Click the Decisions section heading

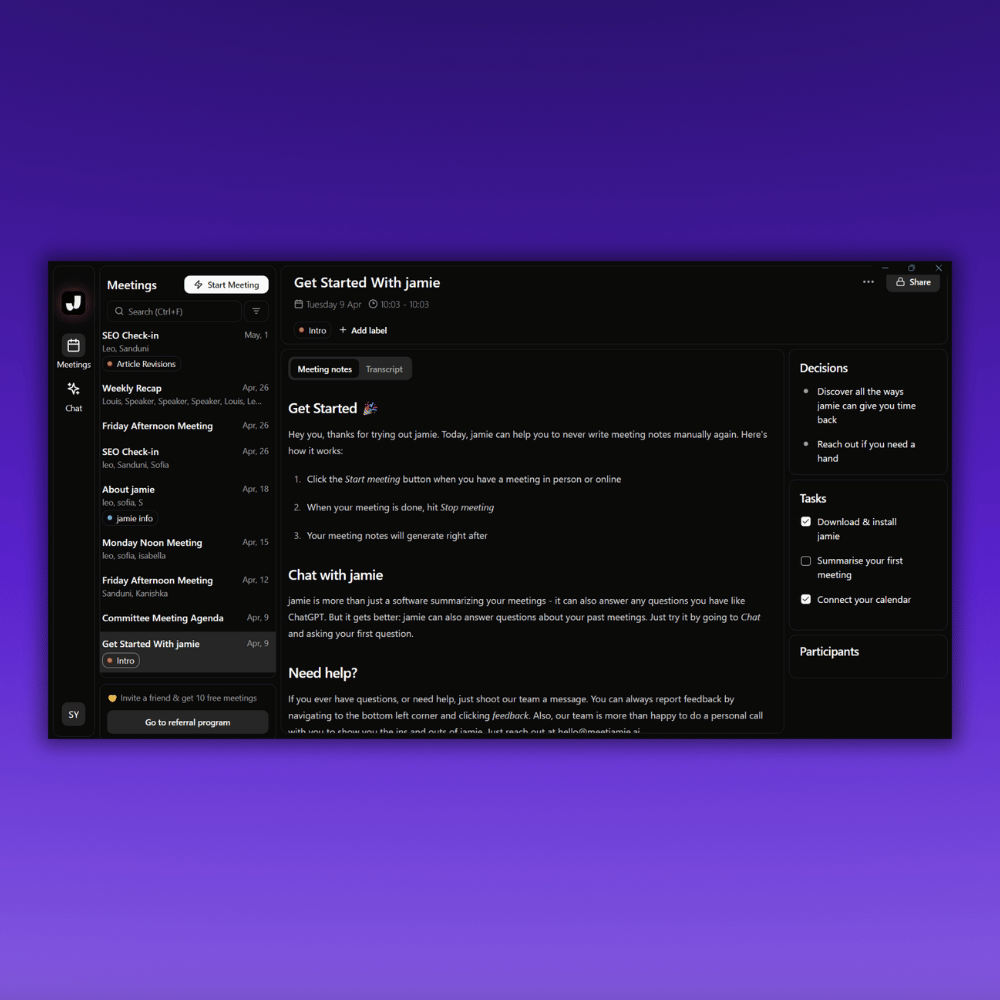tap(823, 368)
